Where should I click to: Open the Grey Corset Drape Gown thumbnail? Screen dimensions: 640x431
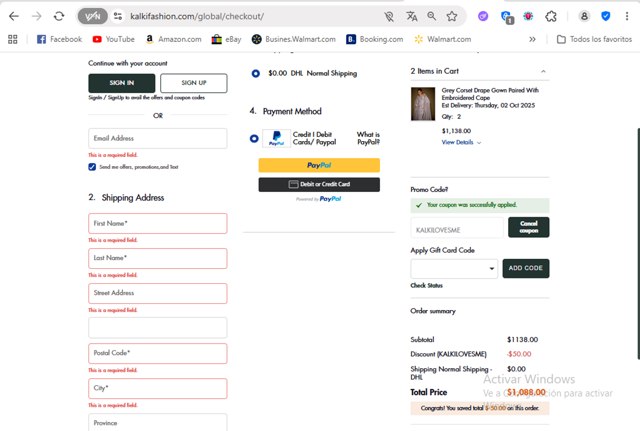coord(423,104)
